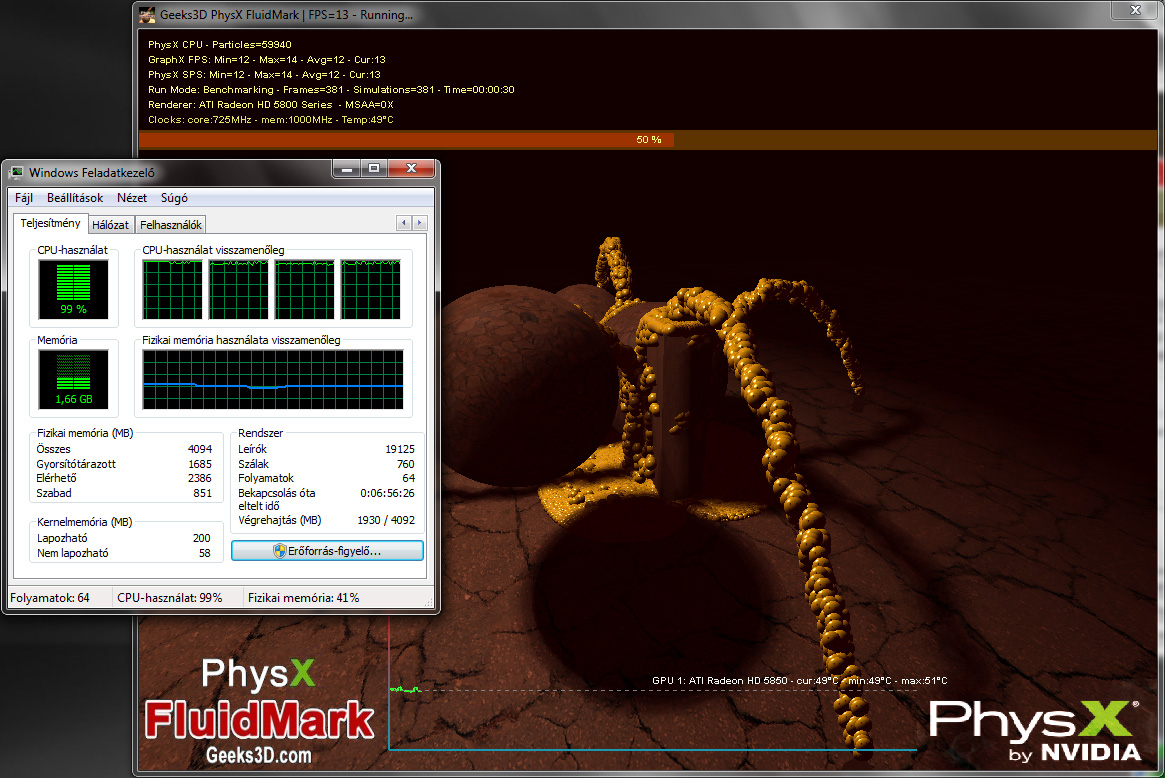Click the CPU-használat 99 % gauge
Viewport: 1165px width, 778px height.
[74, 289]
